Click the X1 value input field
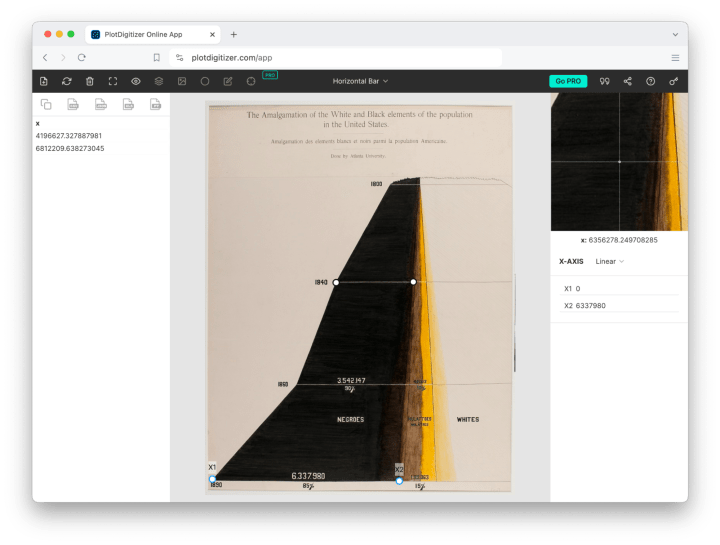The height and width of the screenshot is (545, 720). 619,289
